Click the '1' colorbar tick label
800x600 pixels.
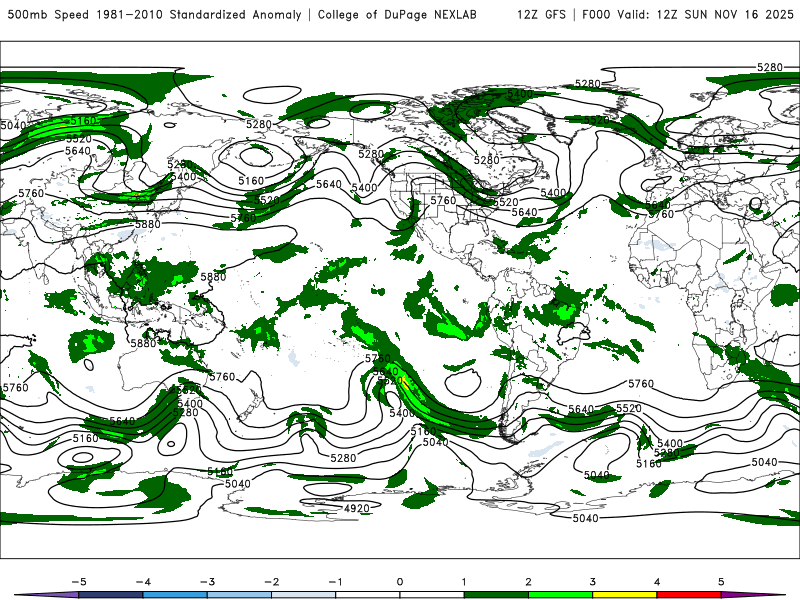(x=464, y=582)
